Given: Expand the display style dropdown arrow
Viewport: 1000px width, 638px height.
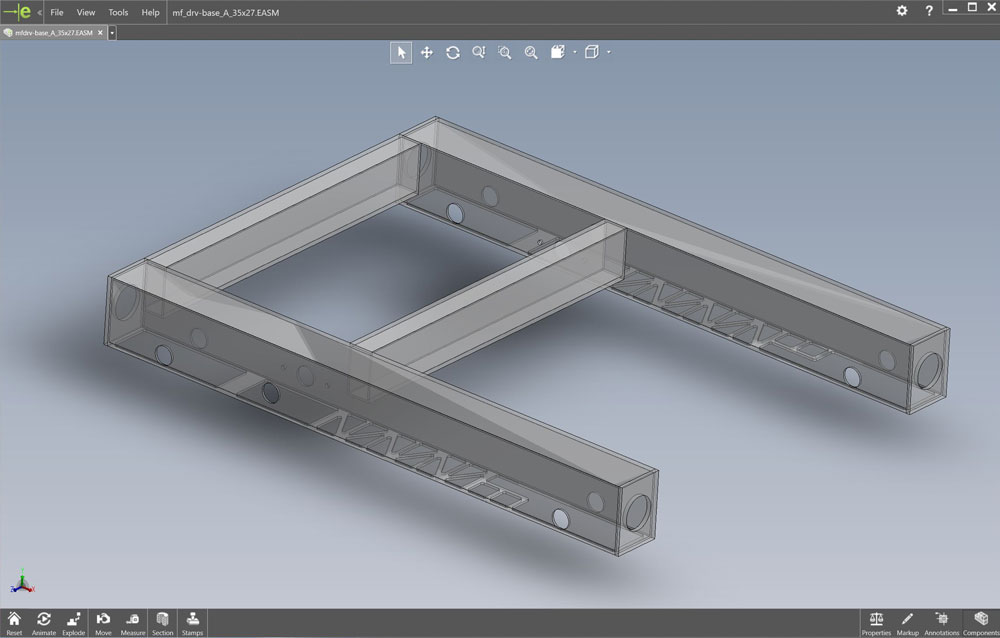Looking at the screenshot, I should click(575, 52).
